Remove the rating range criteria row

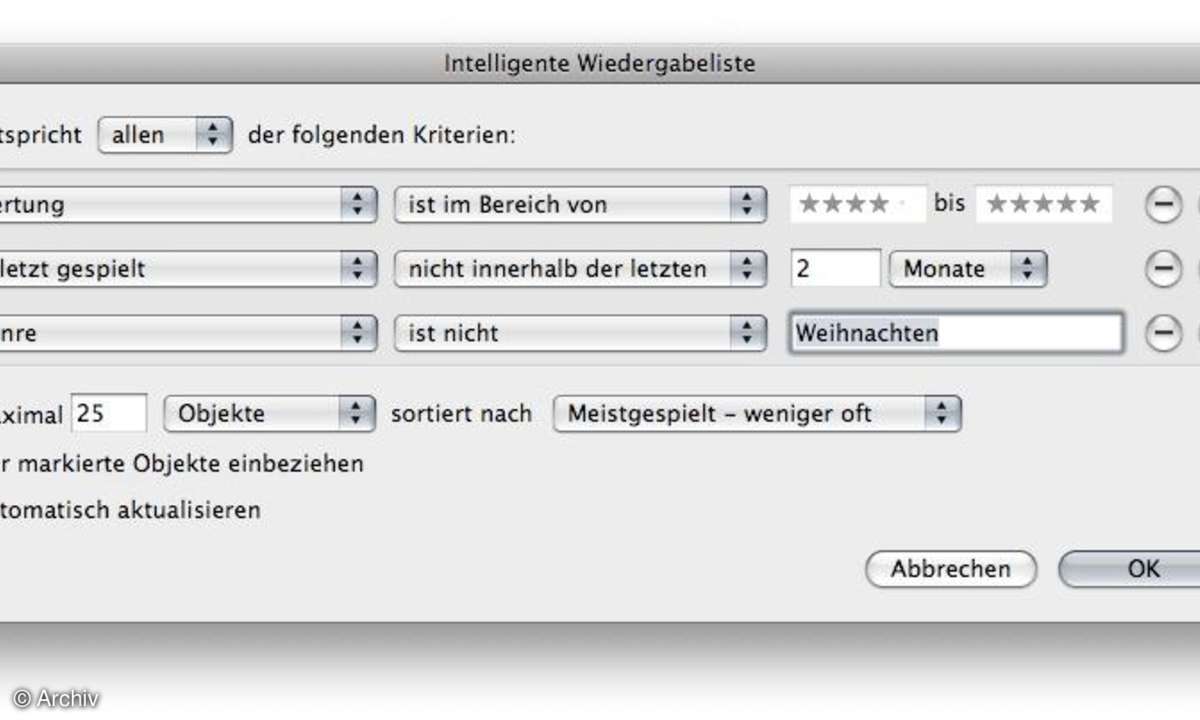[1162, 205]
